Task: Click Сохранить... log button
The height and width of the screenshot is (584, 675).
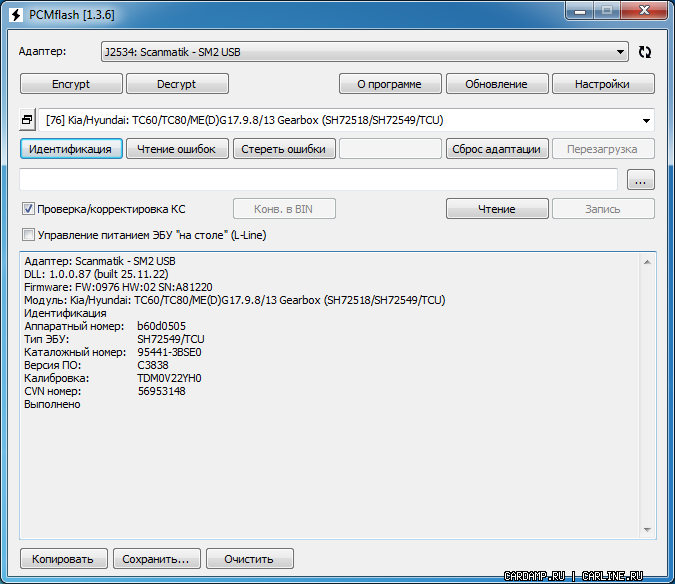Action: tap(156, 559)
